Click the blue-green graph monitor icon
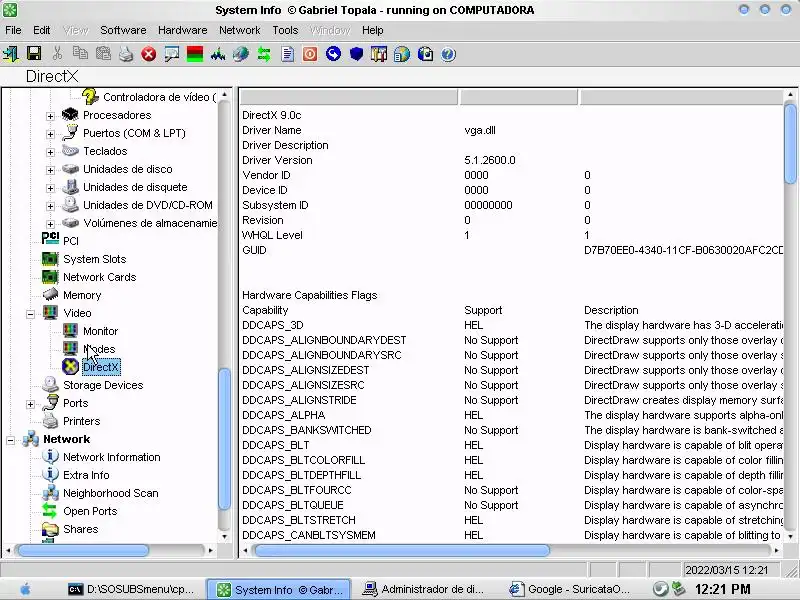This screenshot has height=600, width=800. point(218,54)
